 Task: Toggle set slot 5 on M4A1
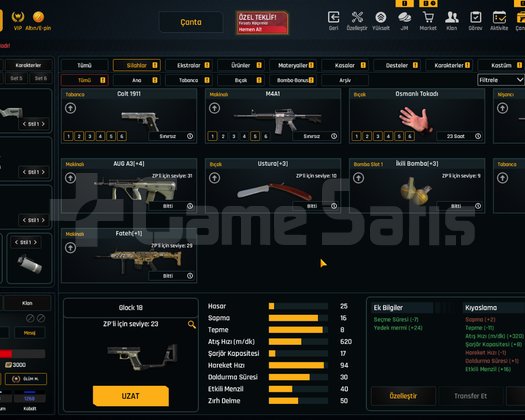click(255, 136)
